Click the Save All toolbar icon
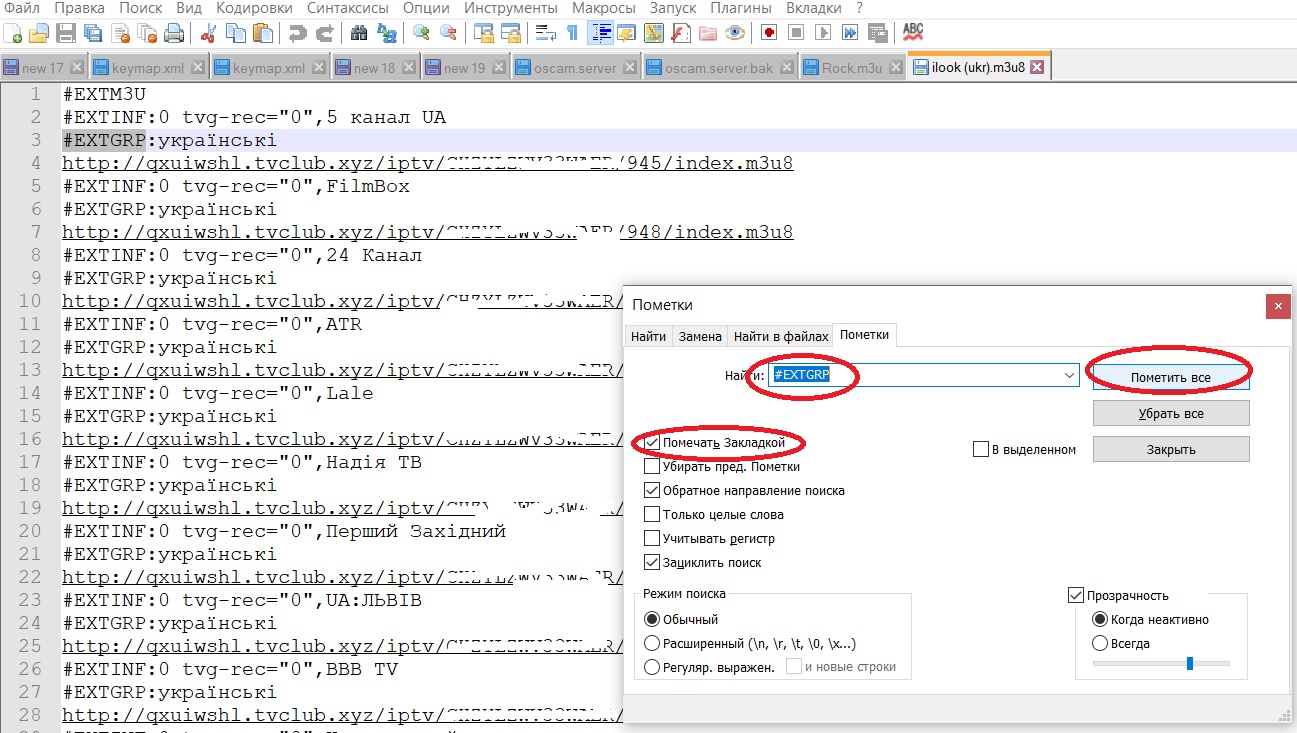The image size is (1297, 733). (93, 33)
